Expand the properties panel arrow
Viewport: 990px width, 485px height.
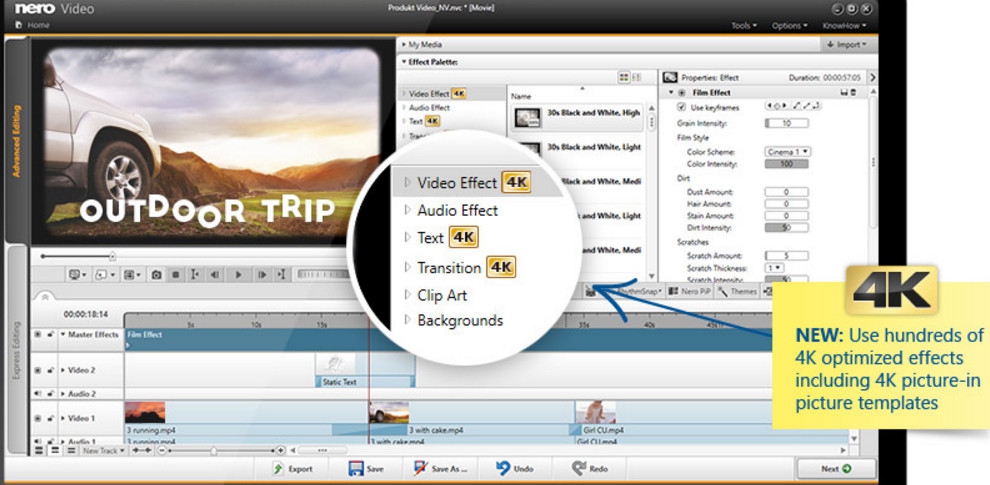873,77
